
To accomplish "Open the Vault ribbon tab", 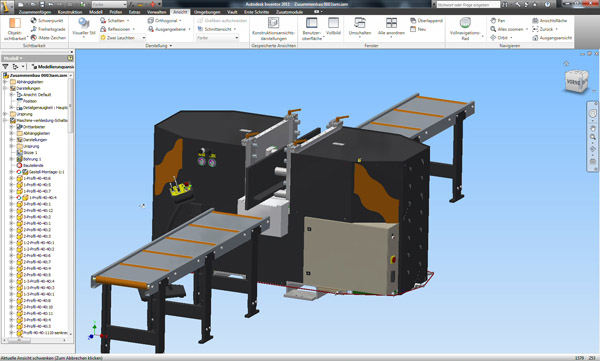I will (x=232, y=12).
